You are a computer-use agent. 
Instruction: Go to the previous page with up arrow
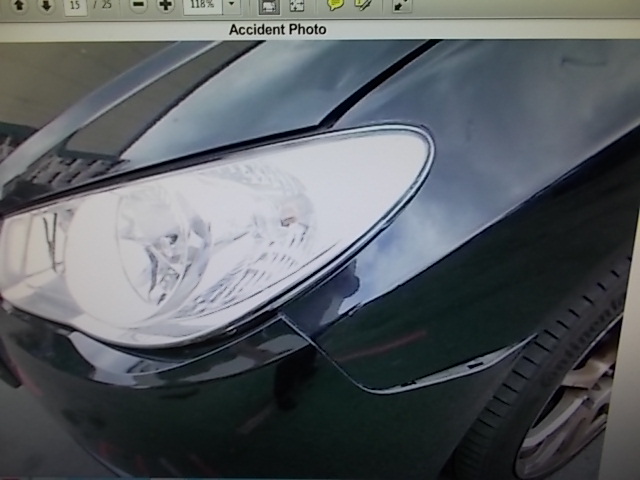click(x=18, y=5)
